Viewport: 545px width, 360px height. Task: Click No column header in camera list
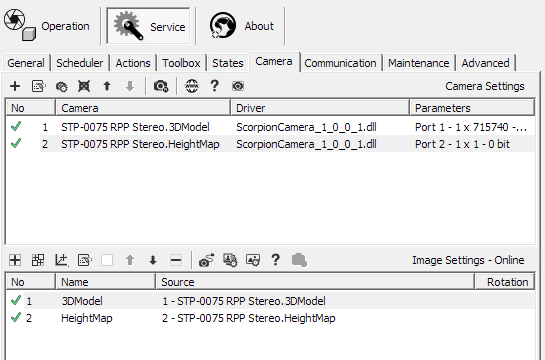(30, 108)
